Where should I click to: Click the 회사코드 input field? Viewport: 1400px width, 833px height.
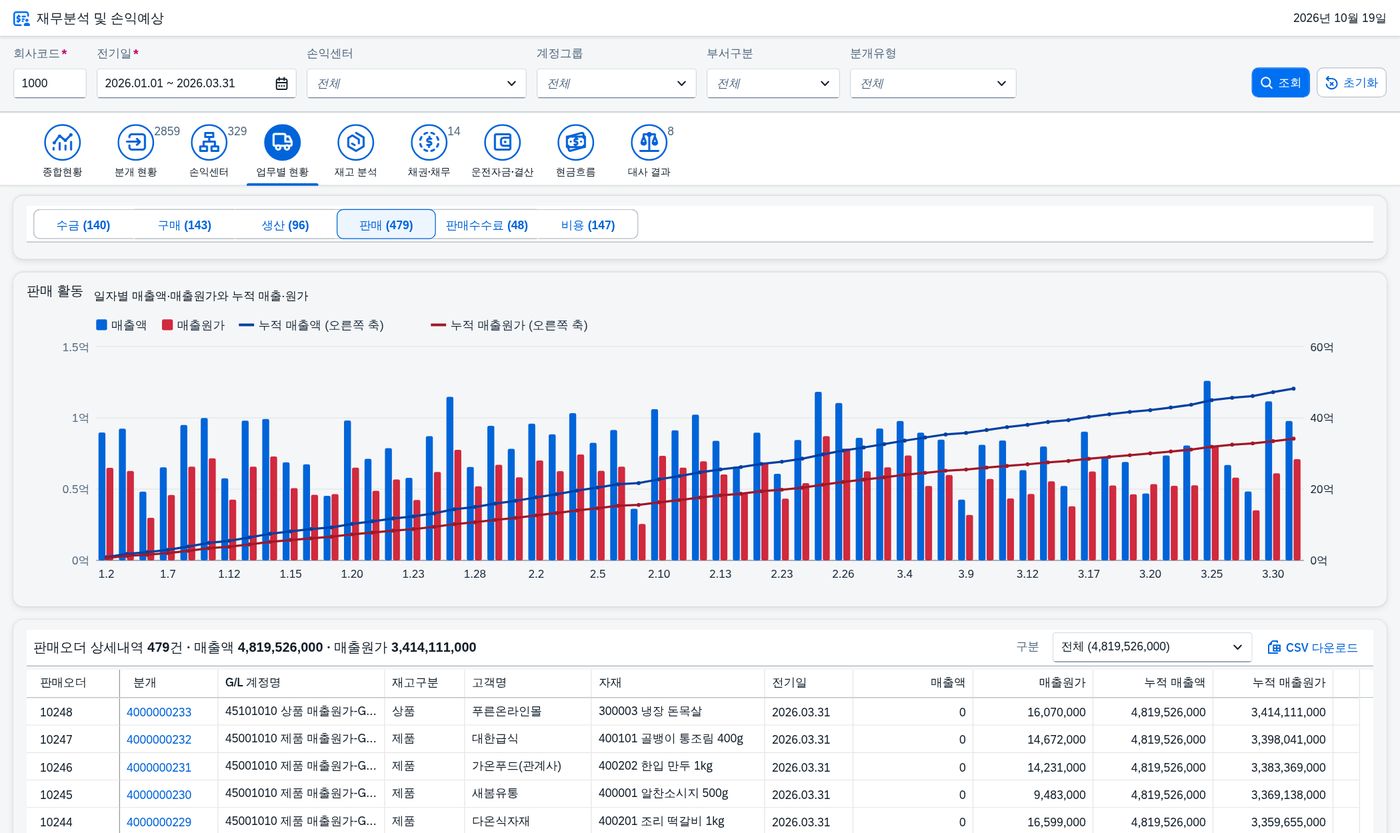tap(50, 83)
